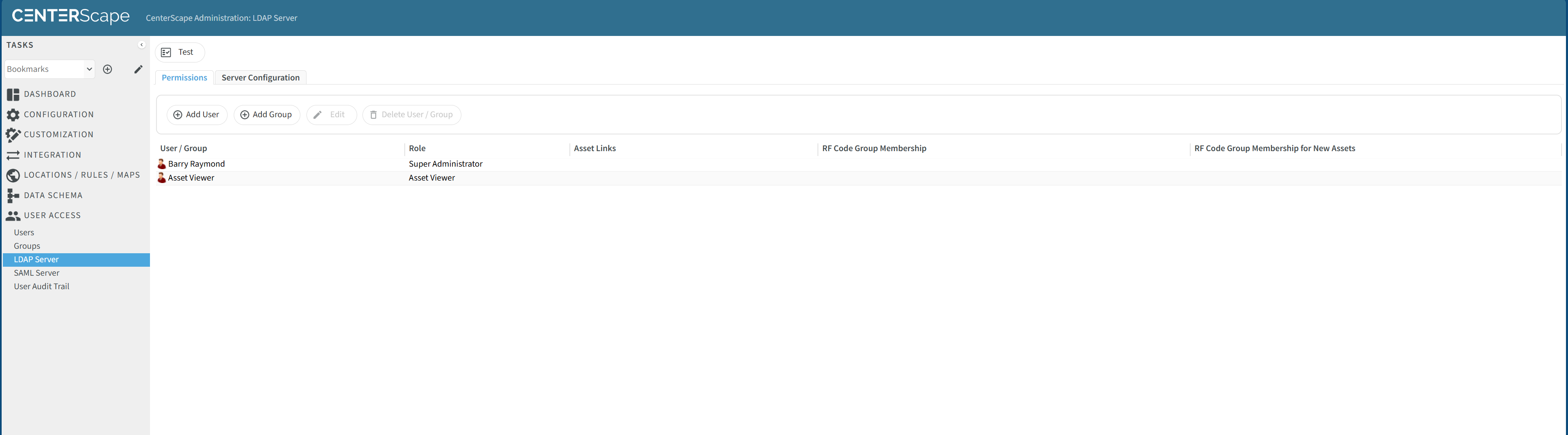Collapse the User Access section
Image resolution: width=1568 pixels, height=435 pixels.
(52, 215)
